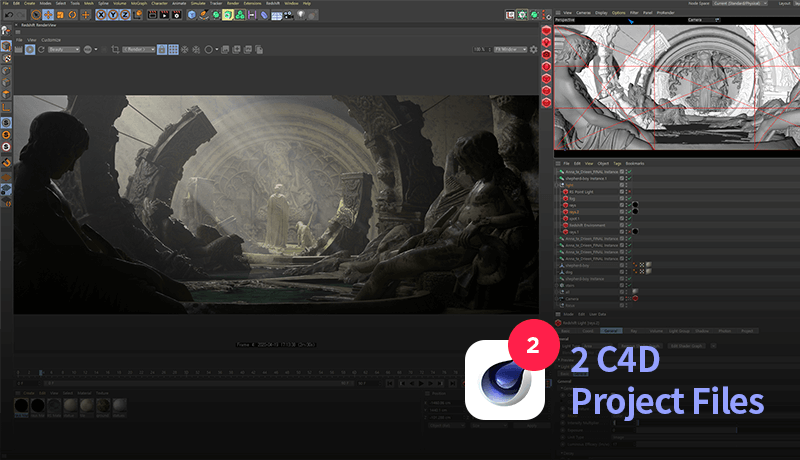Click the Render to Picture Viewer clapperboard
The height and width of the screenshot is (460, 800).
(x=164, y=15)
